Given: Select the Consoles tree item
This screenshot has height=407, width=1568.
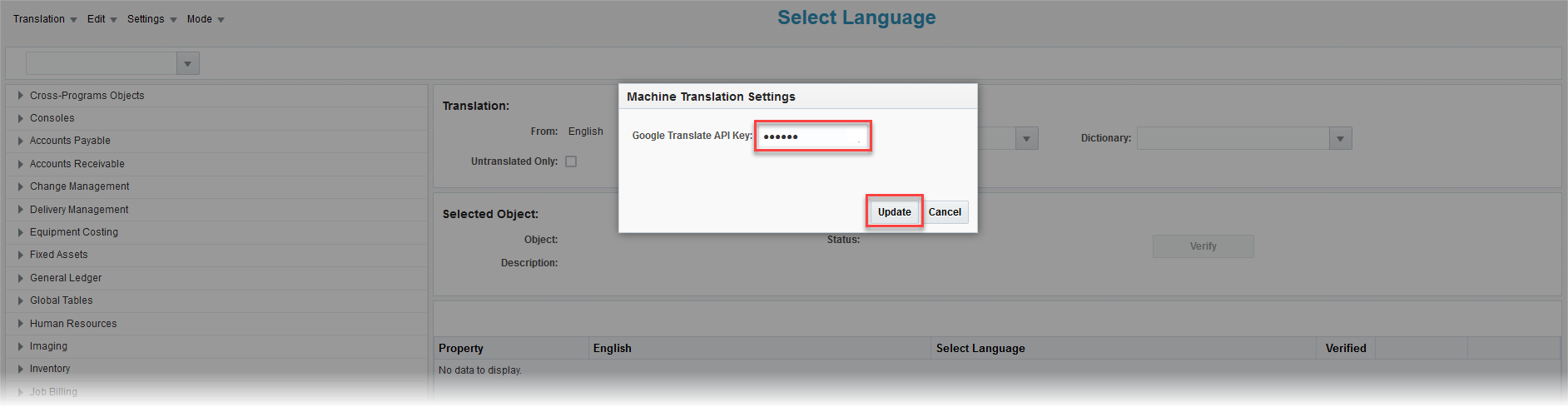Looking at the screenshot, I should [52, 118].
